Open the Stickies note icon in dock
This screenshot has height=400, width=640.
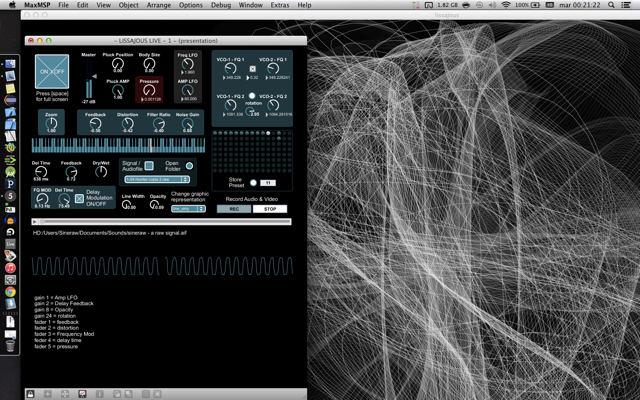point(10,88)
